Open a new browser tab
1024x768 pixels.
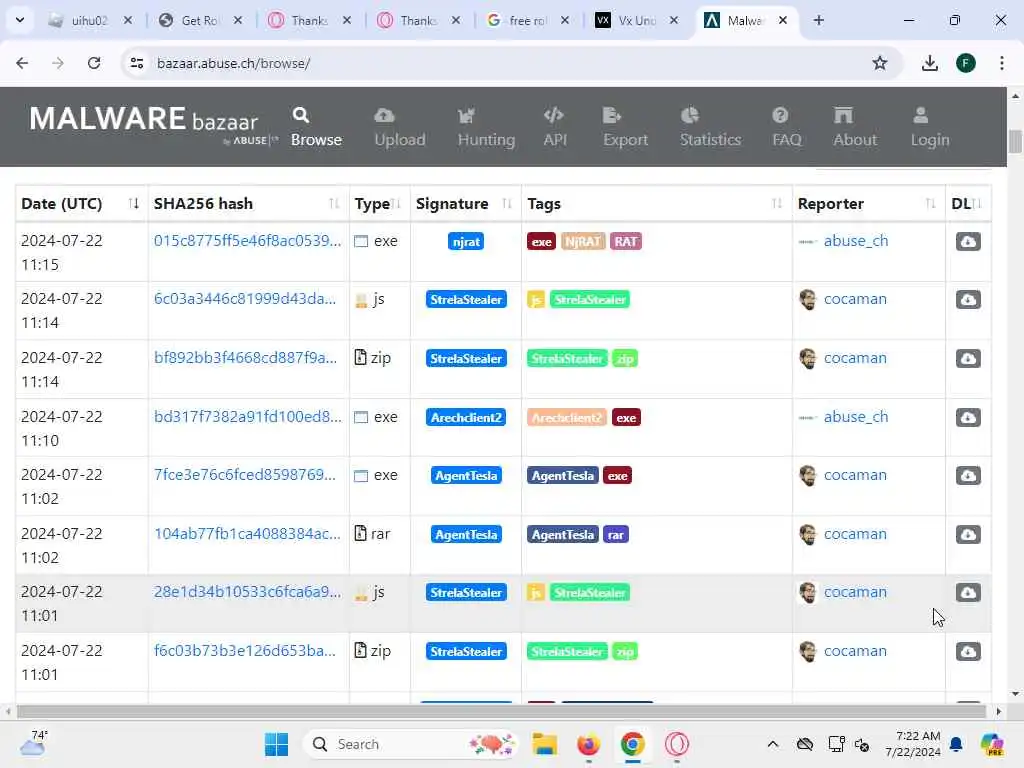[818, 20]
